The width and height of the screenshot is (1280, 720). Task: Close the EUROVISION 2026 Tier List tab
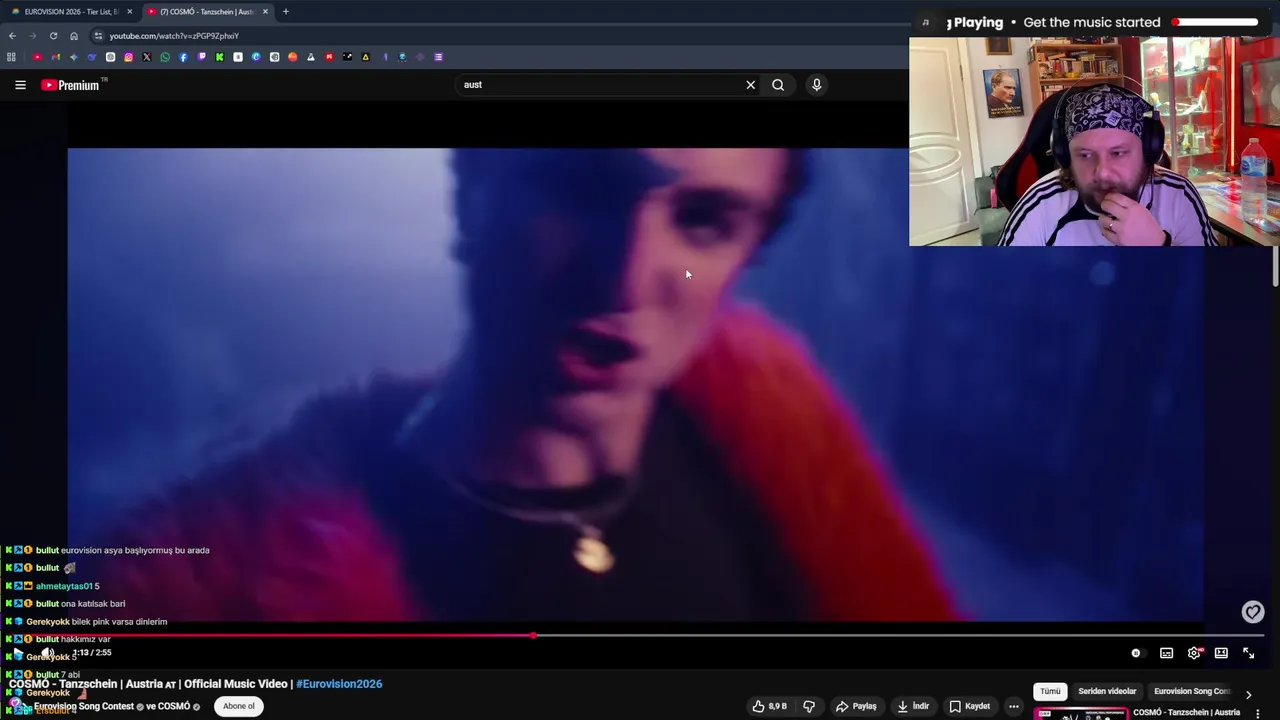tap(129, 12)
